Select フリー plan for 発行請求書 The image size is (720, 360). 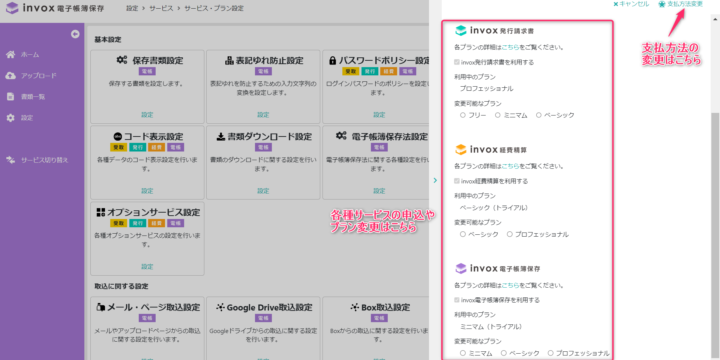(463, 115)
